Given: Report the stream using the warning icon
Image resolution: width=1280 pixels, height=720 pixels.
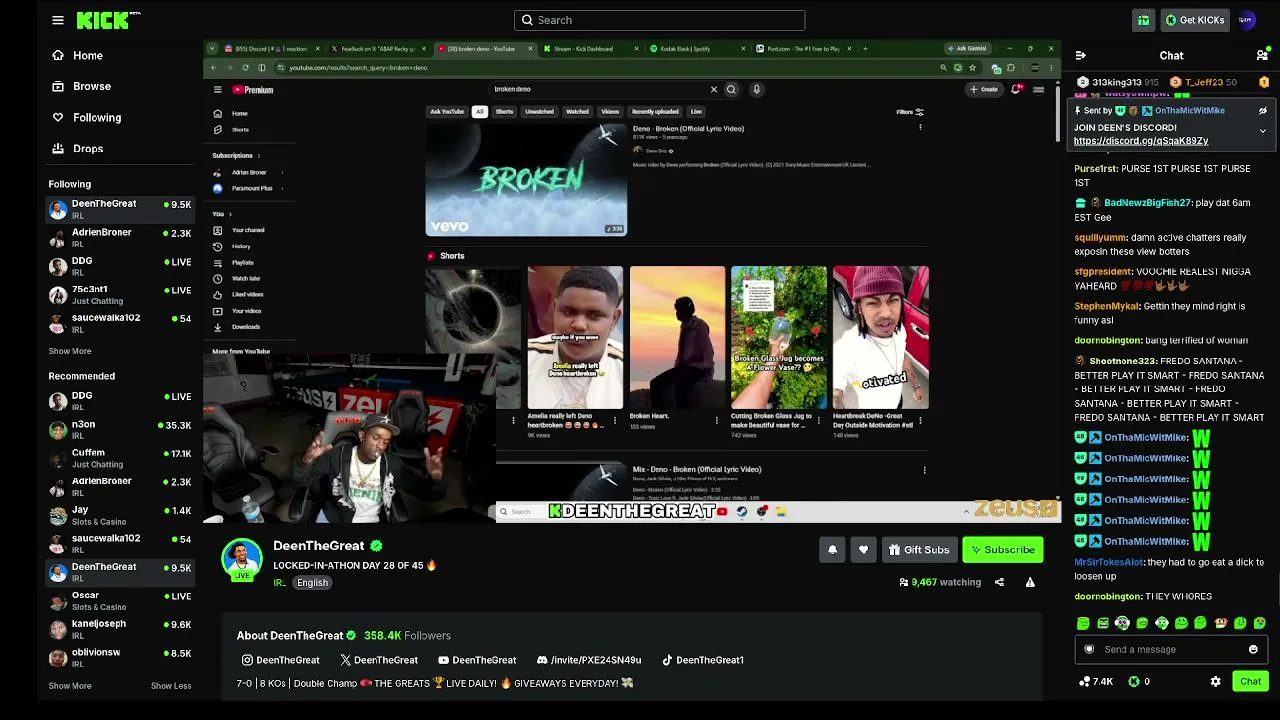Looking at the screenshot, I should click(1030, 582).
